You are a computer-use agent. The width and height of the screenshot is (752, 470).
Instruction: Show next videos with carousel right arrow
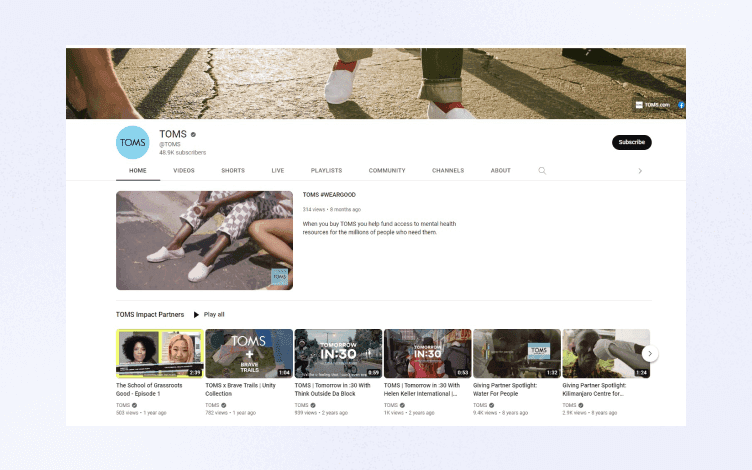(x=650, y=353)
